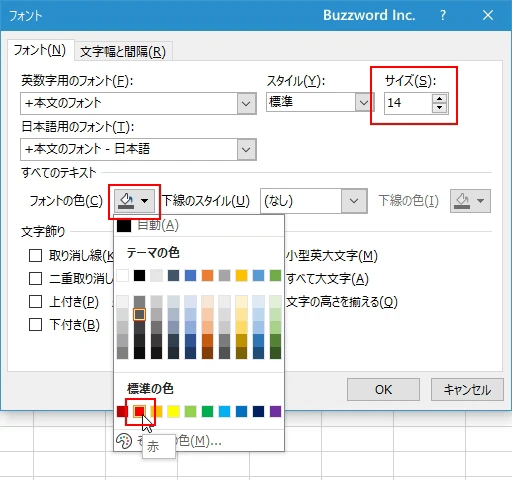Select standard color orange

(156, 411)
